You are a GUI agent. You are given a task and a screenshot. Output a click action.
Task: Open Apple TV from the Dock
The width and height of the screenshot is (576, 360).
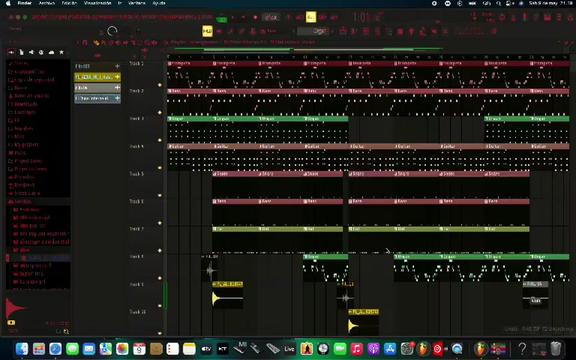point(206,349)
